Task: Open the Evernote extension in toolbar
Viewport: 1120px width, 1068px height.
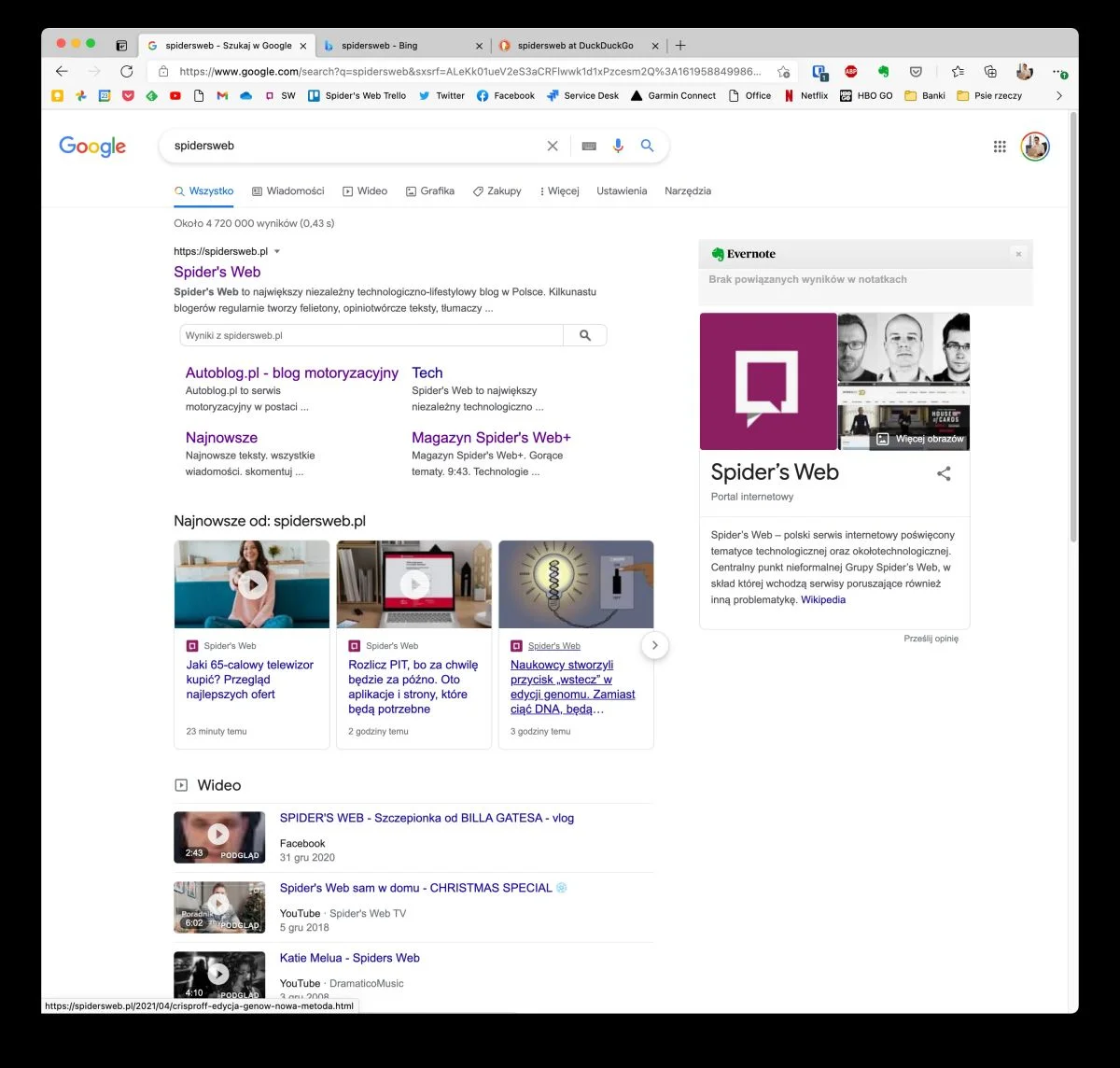Action: pos(883,71)
